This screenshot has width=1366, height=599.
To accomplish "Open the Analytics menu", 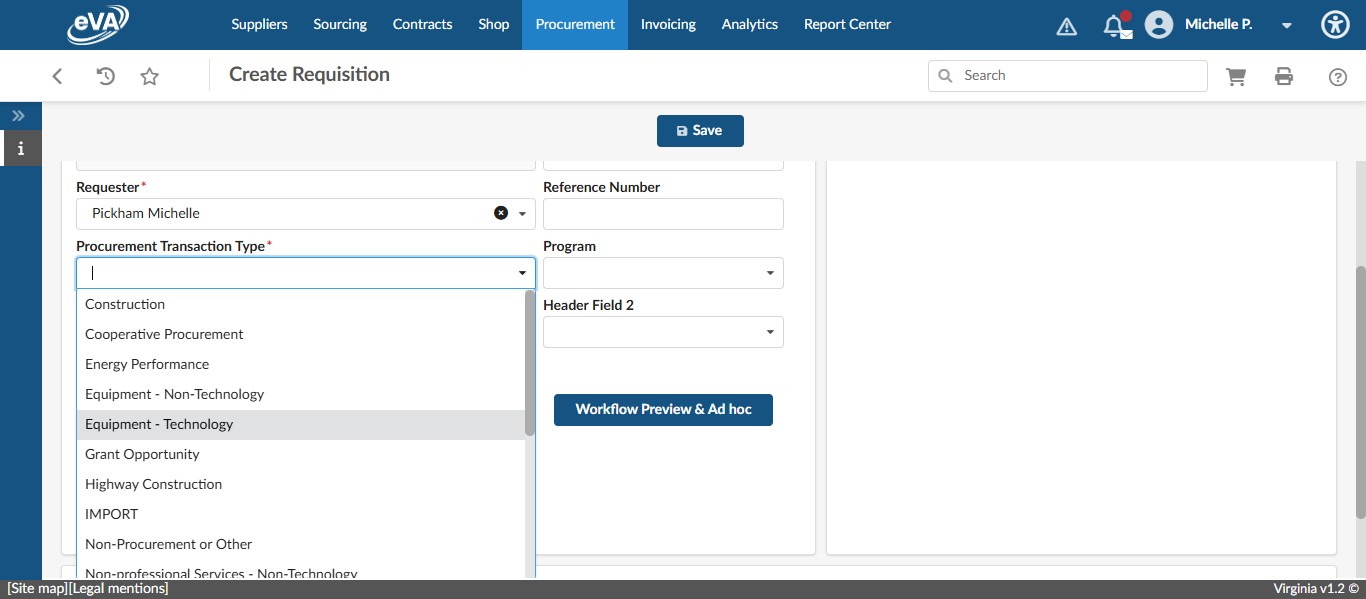I will [x=749, y=25].
